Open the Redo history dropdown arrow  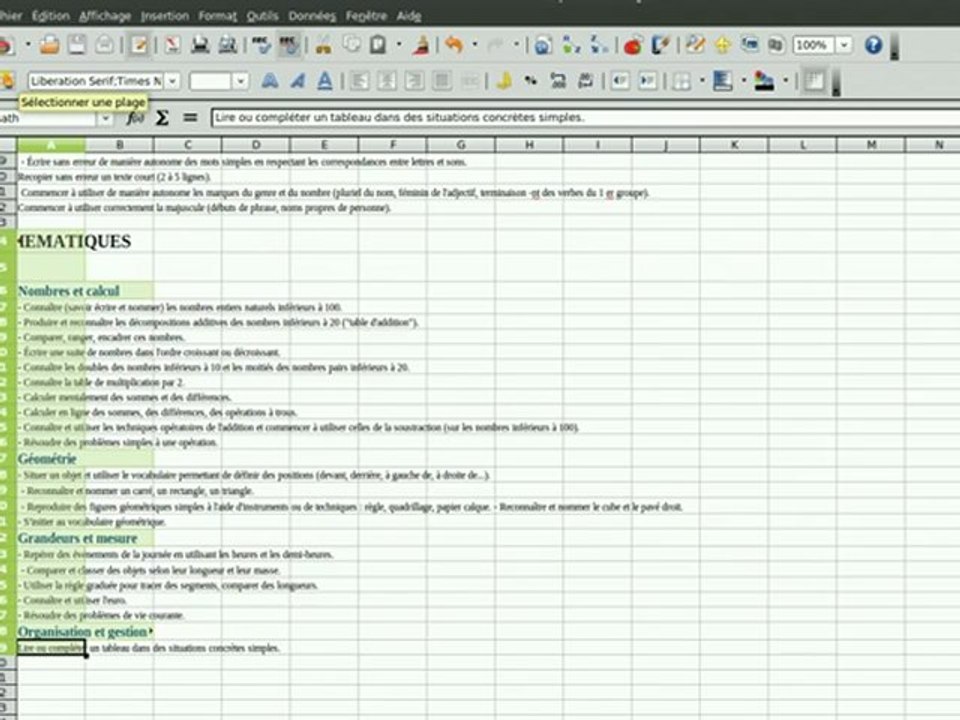point(516,45)
